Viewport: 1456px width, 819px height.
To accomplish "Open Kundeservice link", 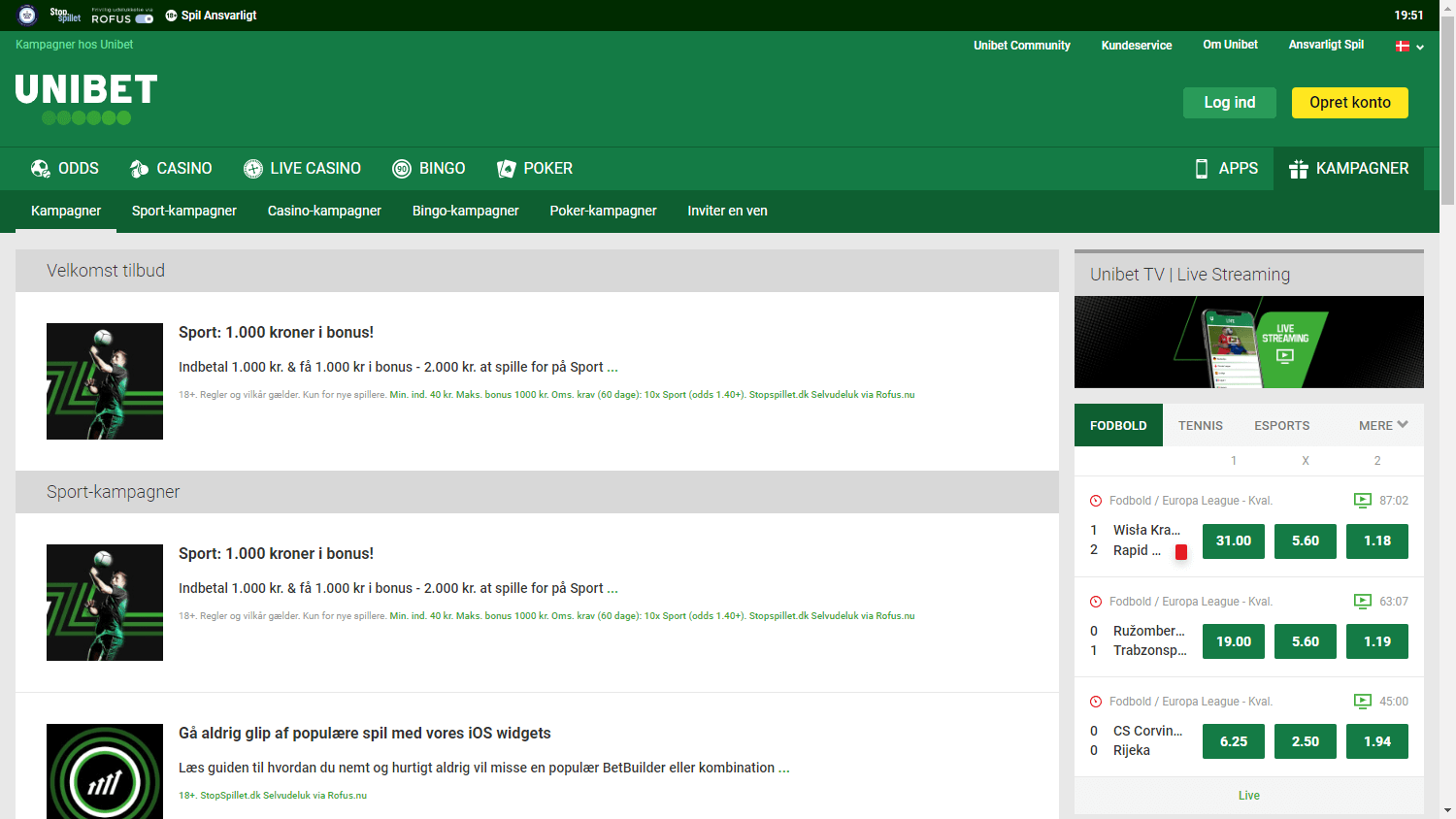I will (x=1137, y=46).
